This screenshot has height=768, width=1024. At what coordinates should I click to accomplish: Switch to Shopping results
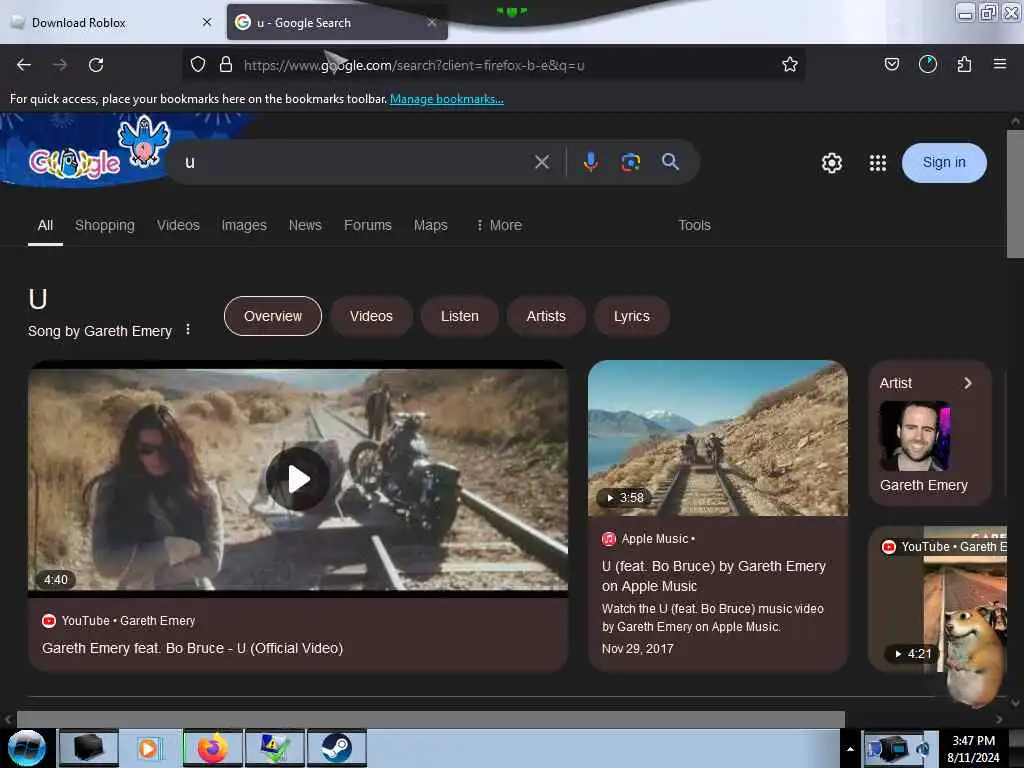click(x=104, y=225)
